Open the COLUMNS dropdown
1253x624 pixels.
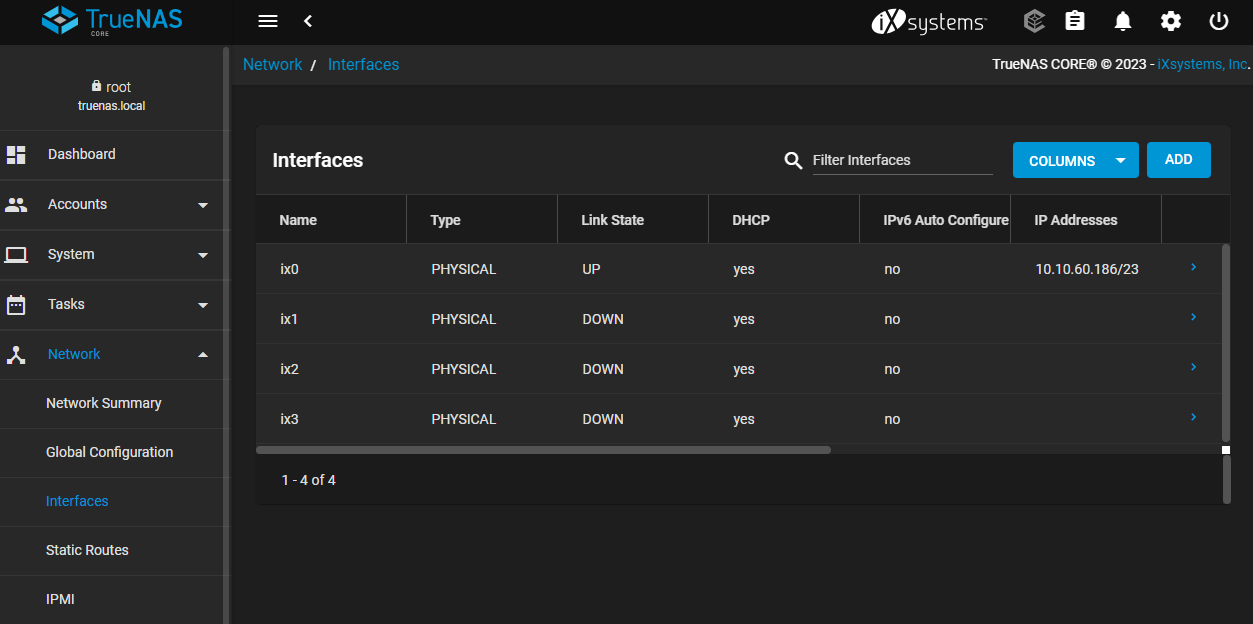1076,160
